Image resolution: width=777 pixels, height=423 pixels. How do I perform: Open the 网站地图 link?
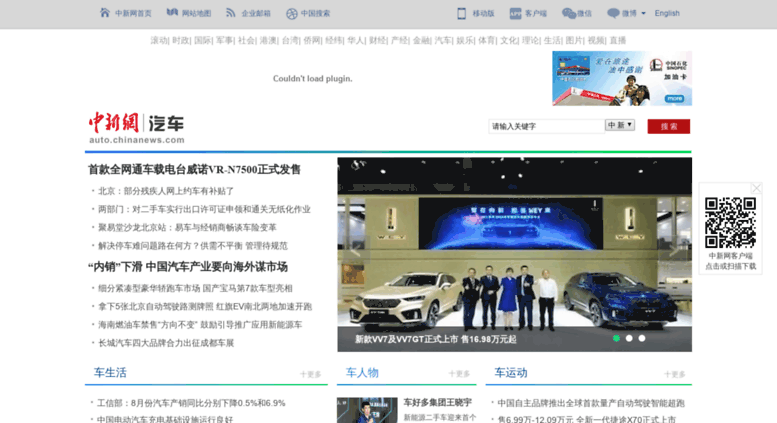(196, 13)
